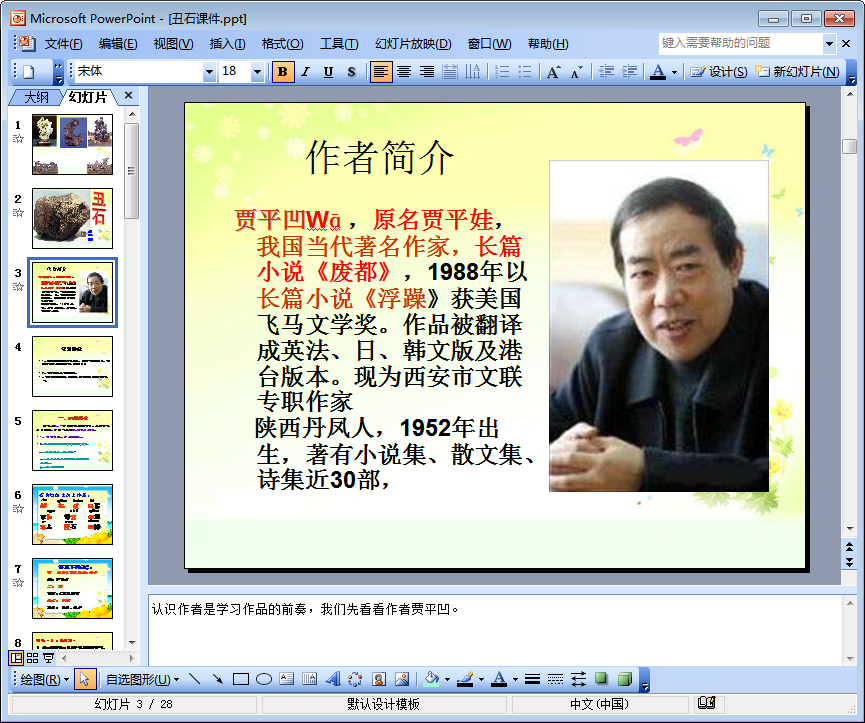Open 视图(V) menu
865x723 pixels.
[173, 44]
